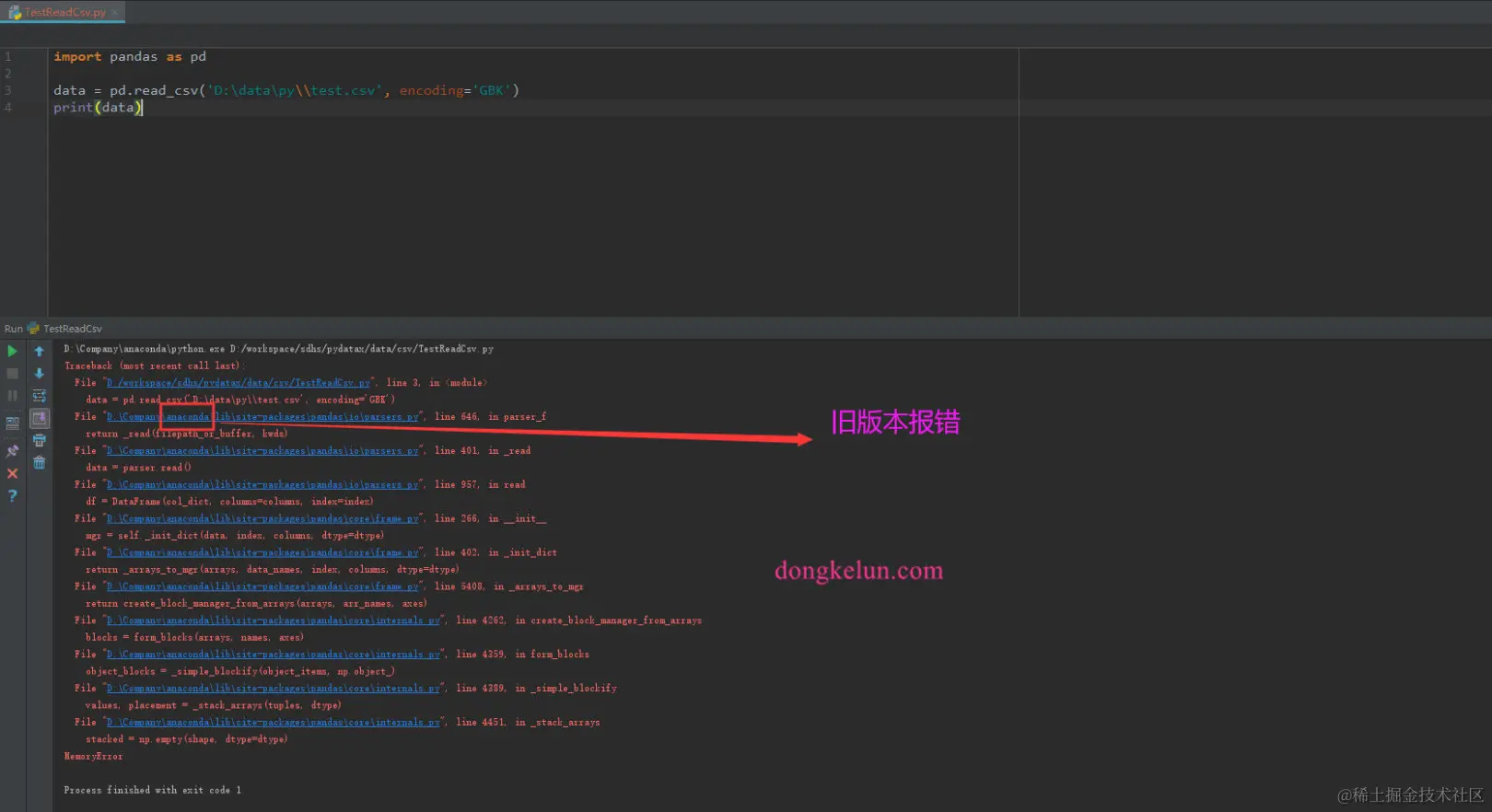The width and height of the screenshot is (1492, 812).
Task: Click the print(data) code line
Action: pyautogui.click(x=98, y=108)
